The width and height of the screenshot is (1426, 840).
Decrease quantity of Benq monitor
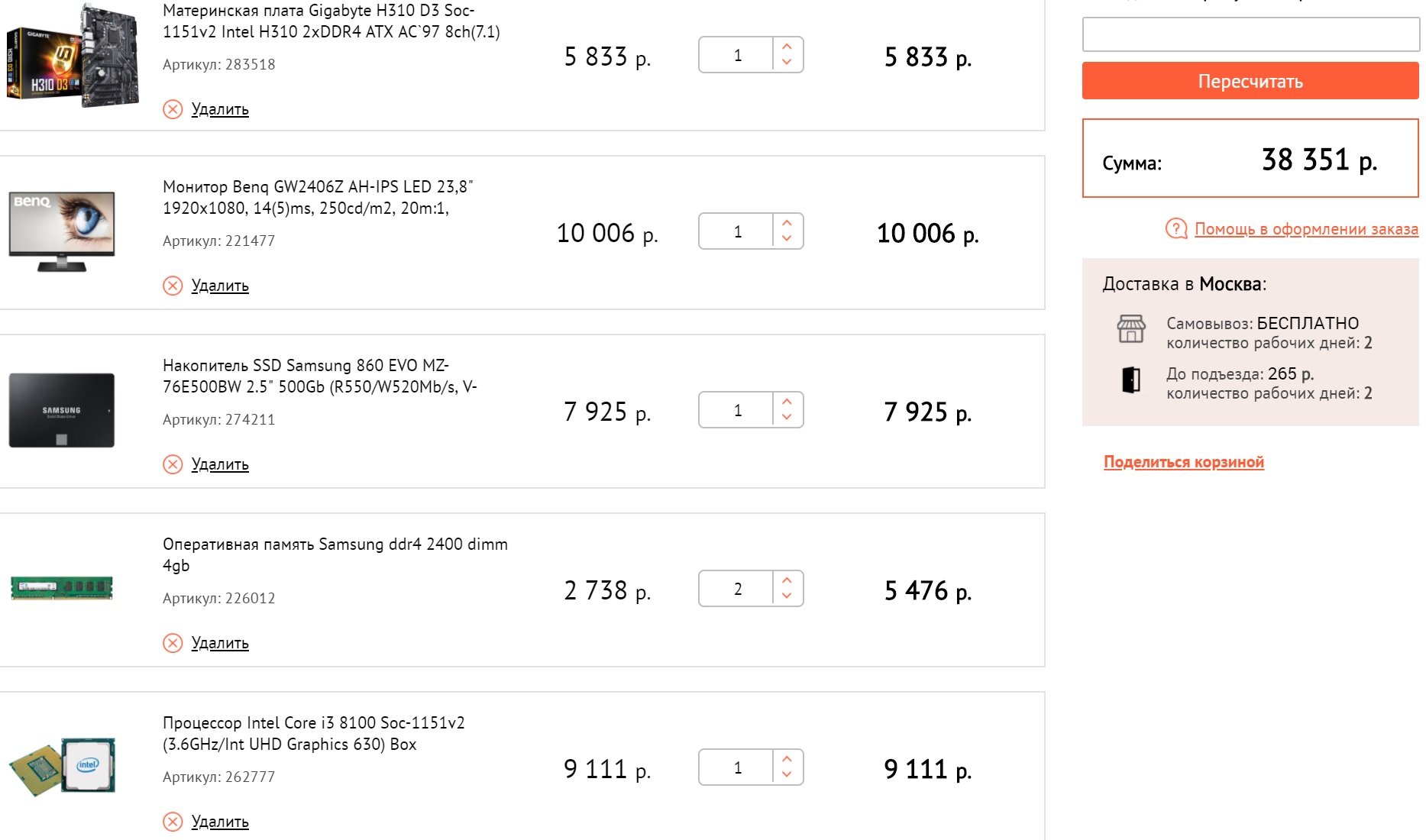[x=787, y=240]
